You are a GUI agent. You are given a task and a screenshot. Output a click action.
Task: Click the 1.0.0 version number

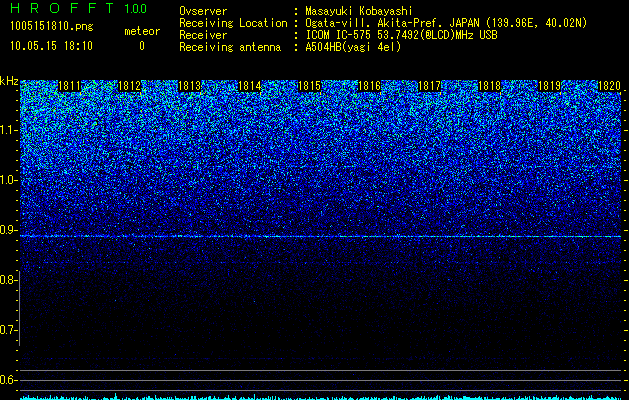coord(136,9)
